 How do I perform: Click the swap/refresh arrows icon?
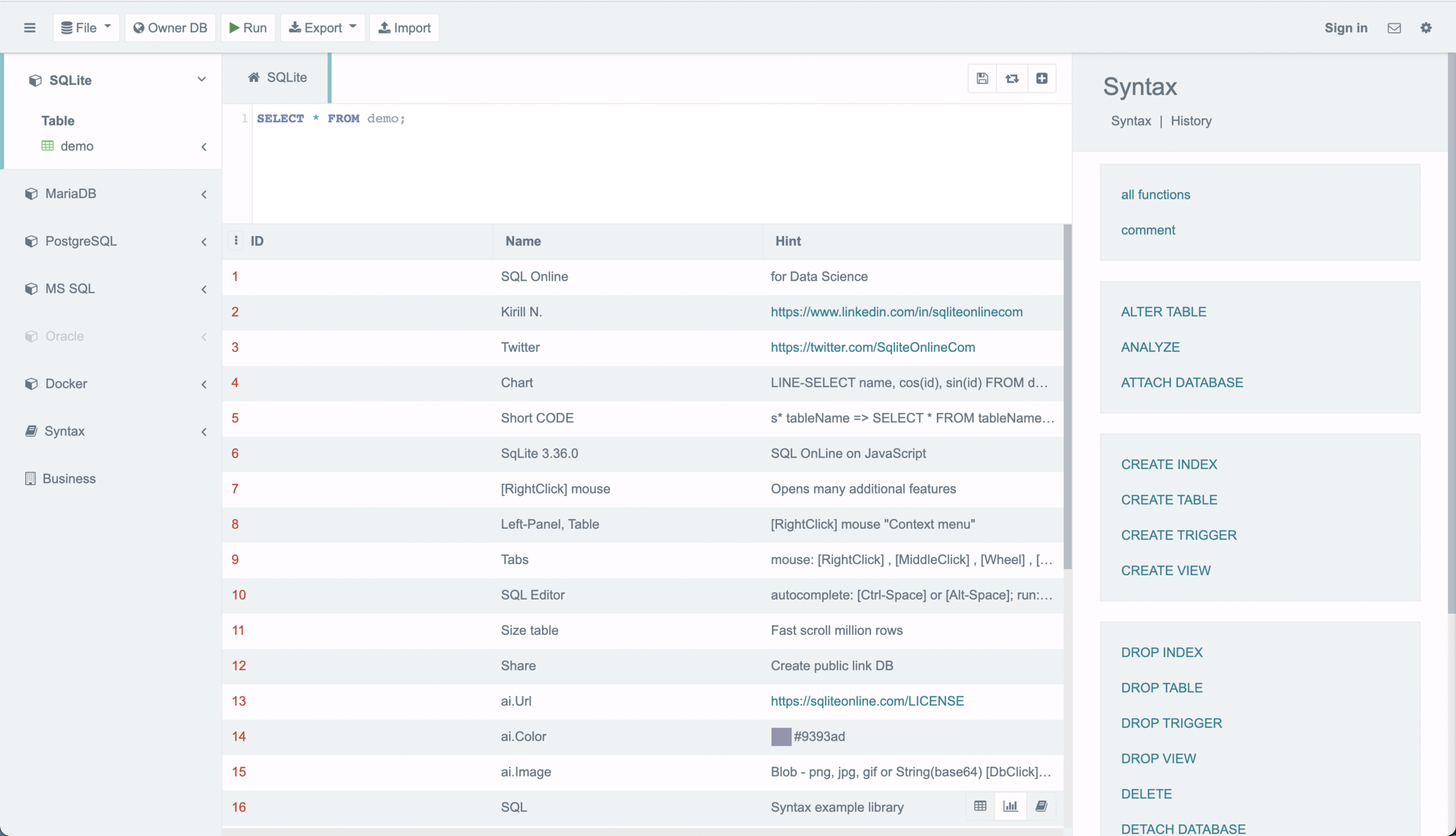click(1012, 79)
